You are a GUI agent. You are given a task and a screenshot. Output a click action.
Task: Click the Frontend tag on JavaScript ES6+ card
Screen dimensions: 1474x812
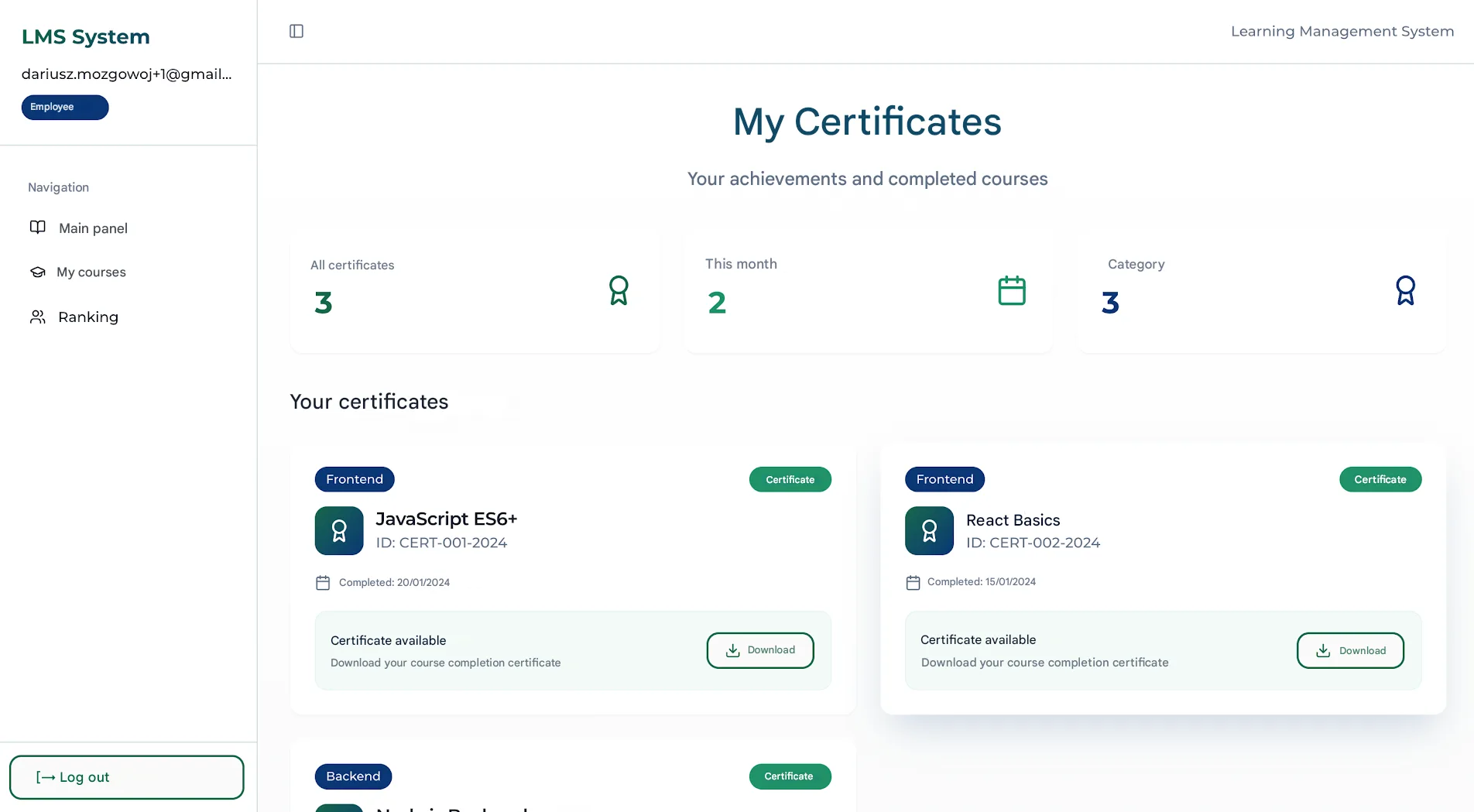pyautogui.click(x=354, y=479)
